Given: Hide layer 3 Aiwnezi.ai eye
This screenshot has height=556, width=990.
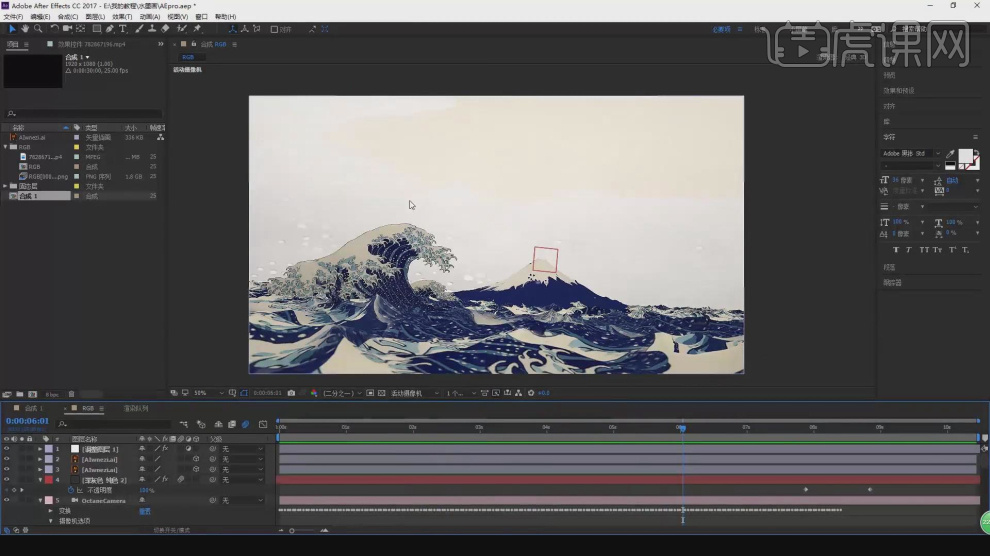Looking at the screenshot, I should [6, 470].
